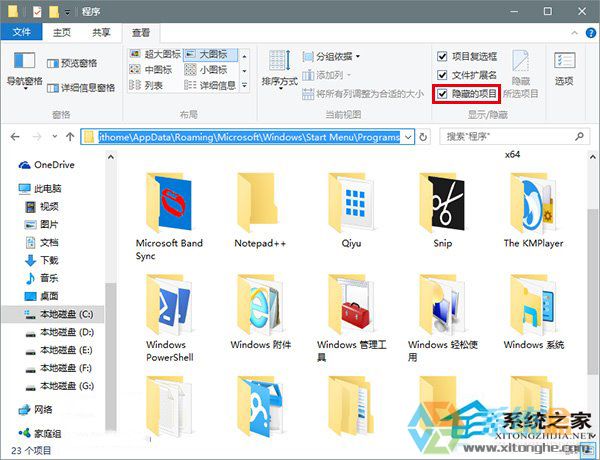Select 本地磁盘 (G:) drive
600x460 pixels.
pos(60,386)
